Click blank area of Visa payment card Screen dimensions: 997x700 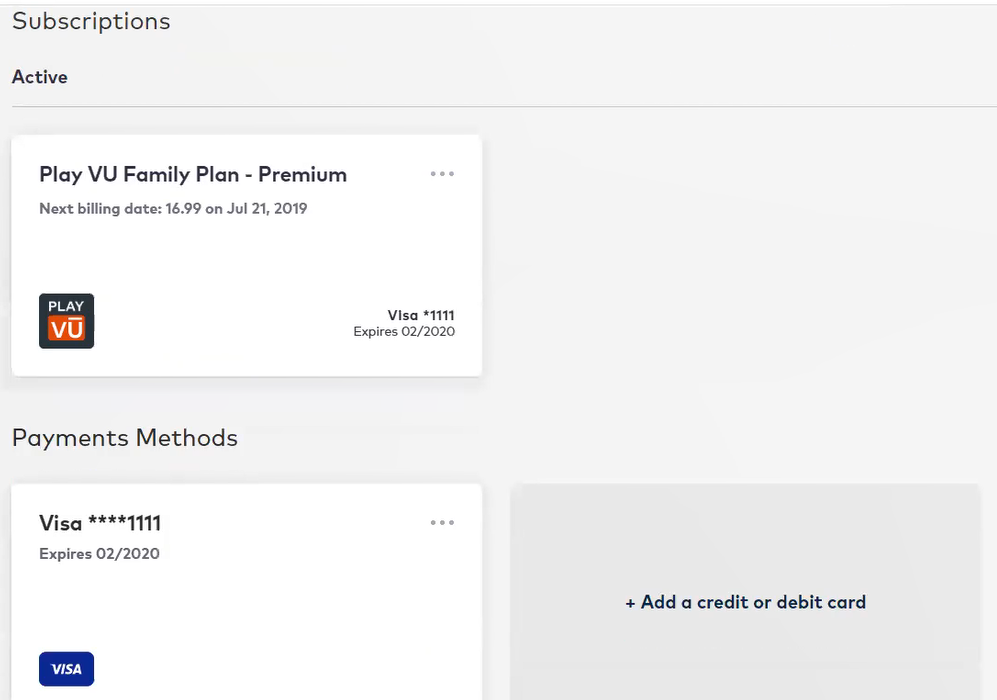254,610
